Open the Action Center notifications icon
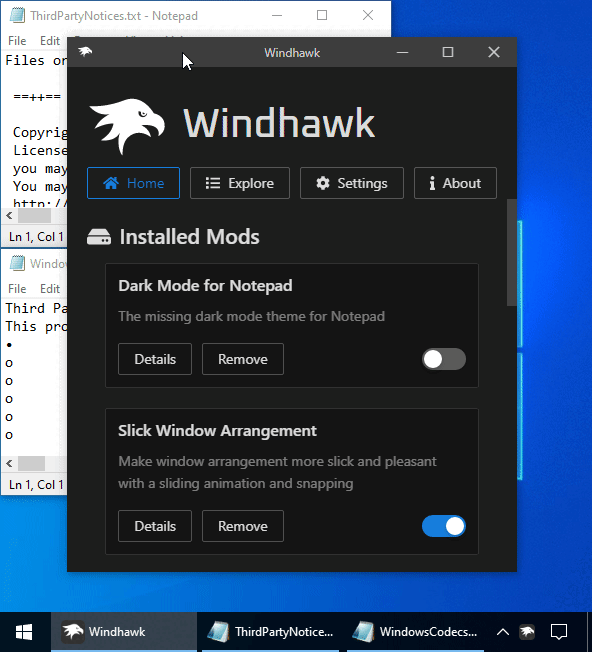Screen dimensions: 592x652 [559, 632]
